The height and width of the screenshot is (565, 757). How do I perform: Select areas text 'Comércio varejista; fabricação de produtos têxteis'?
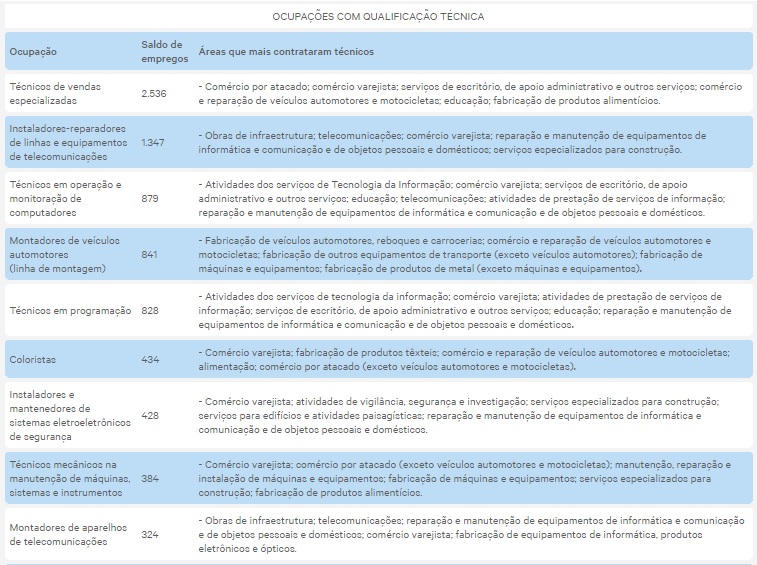point(464,360)
